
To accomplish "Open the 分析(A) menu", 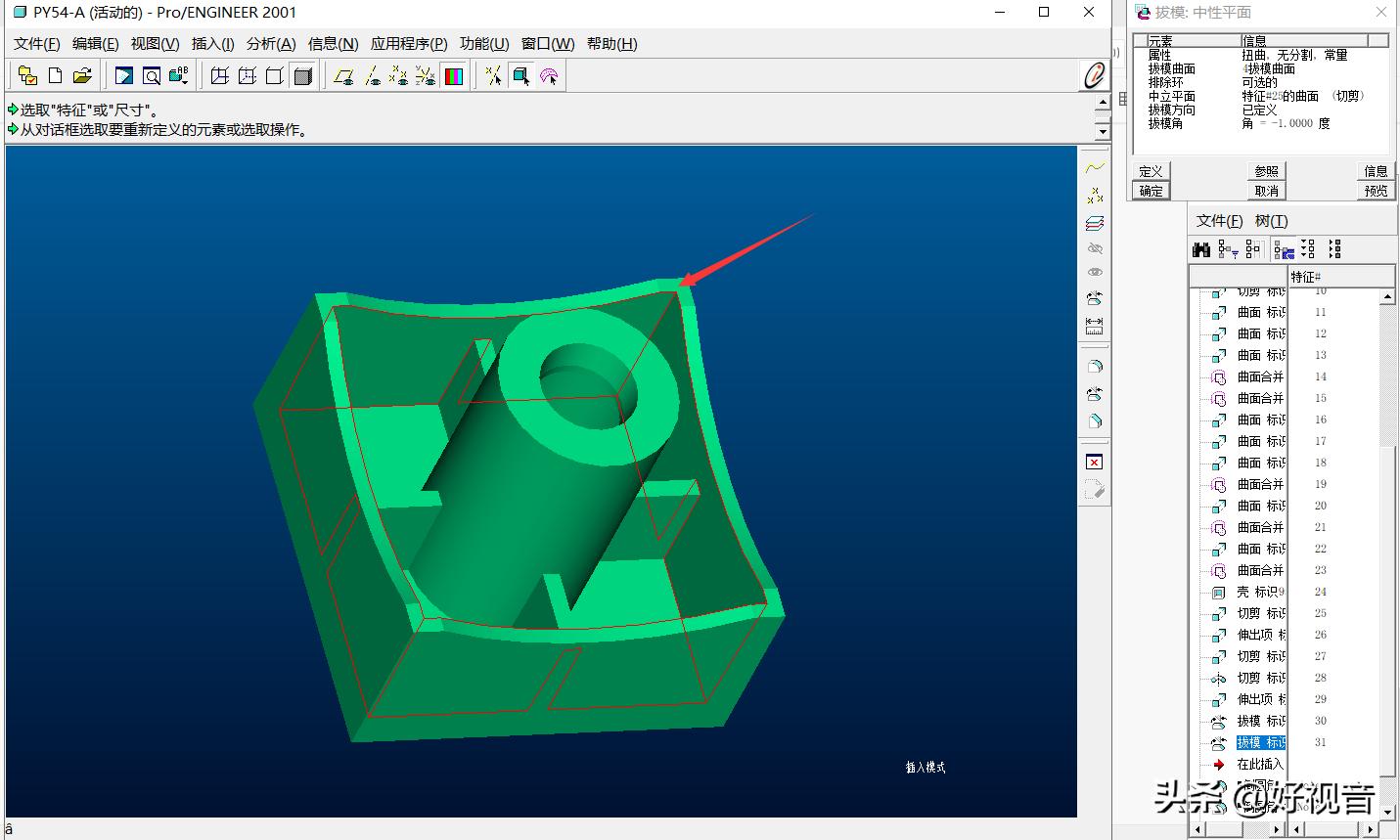I will (271, 44).
